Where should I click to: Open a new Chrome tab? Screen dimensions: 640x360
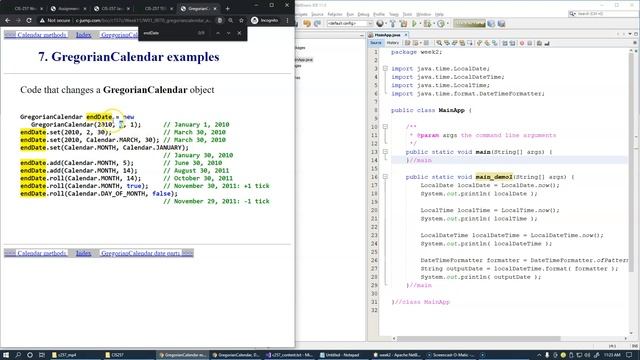[227, 8]
